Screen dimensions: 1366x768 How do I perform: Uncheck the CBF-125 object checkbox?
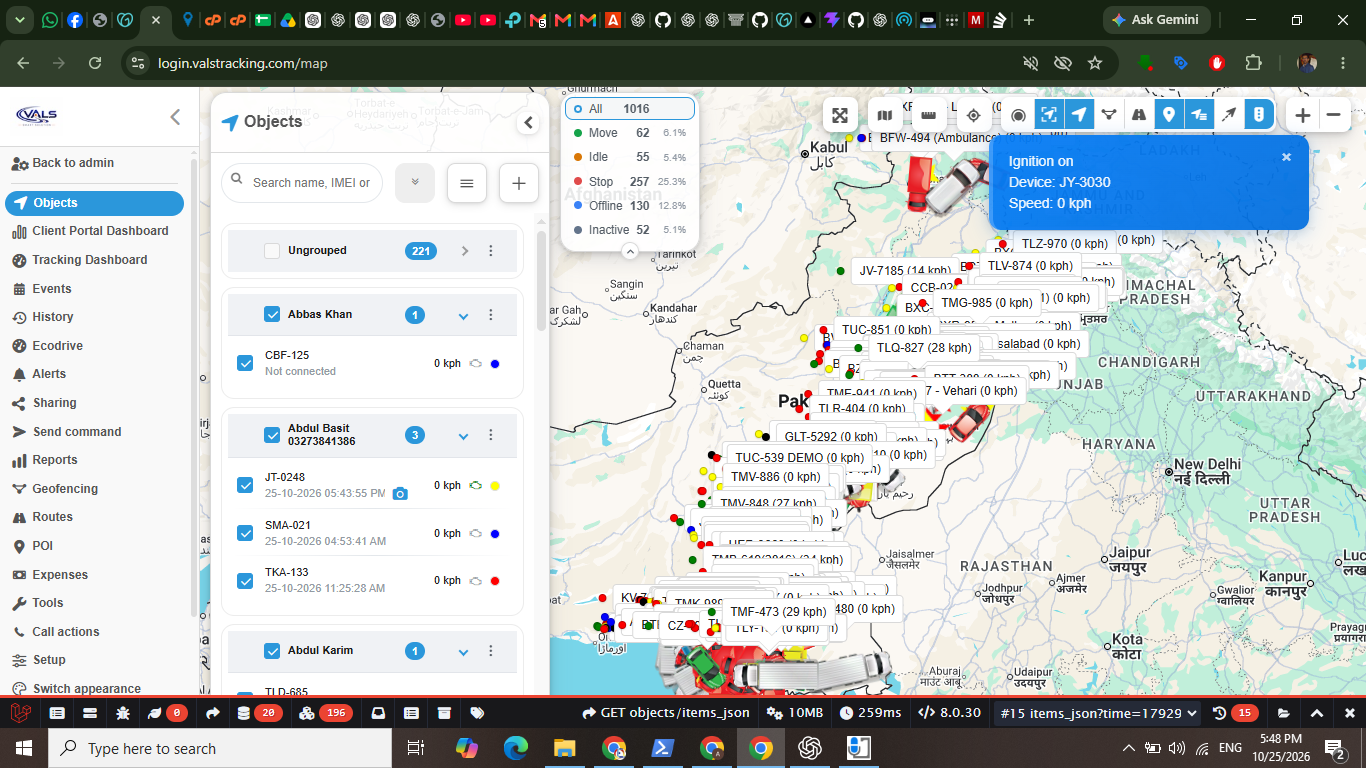[x=245, y=363]
